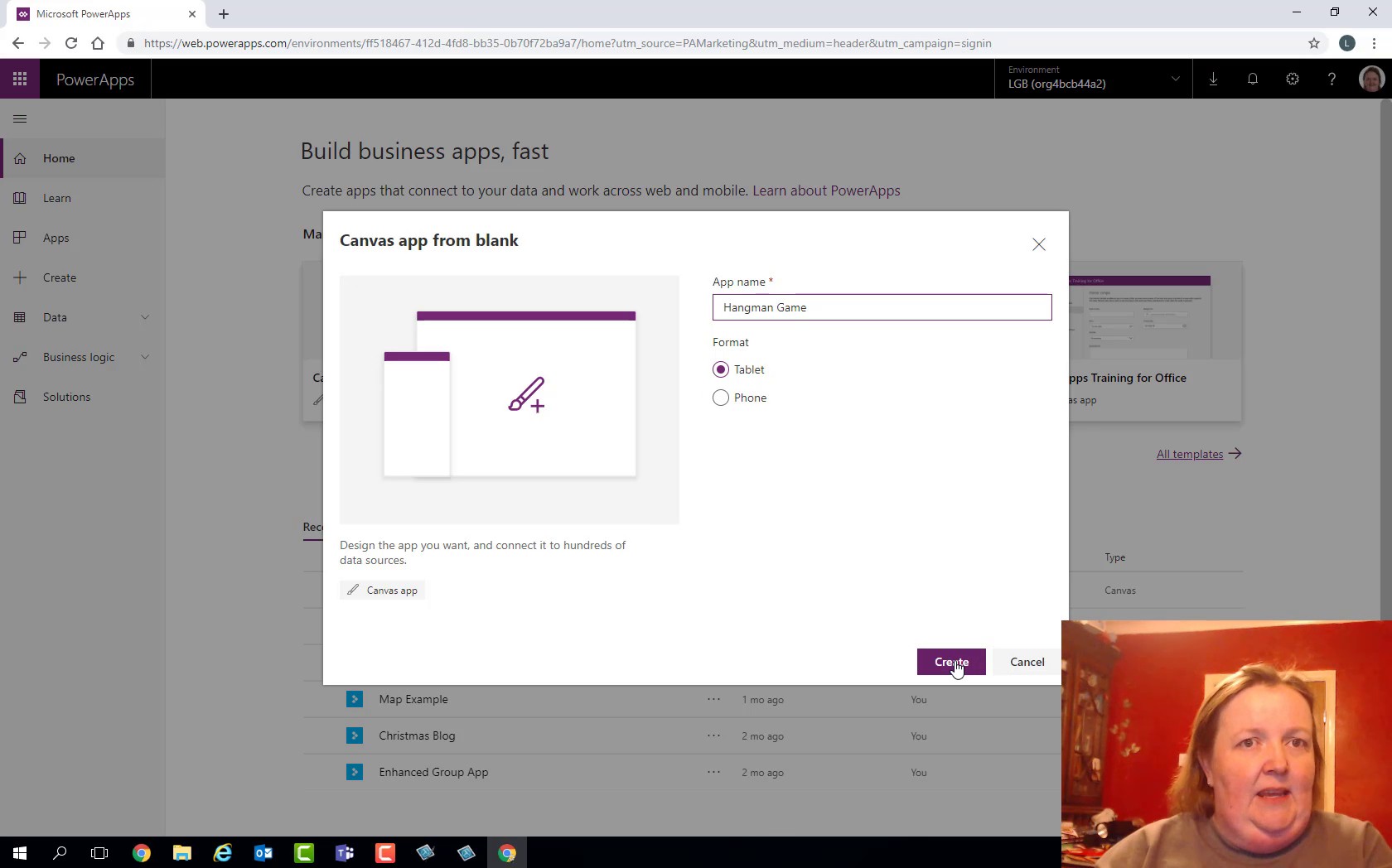Collapse the left navigation hamburger menu
The image size is (1392, 868).
point(20,119)
